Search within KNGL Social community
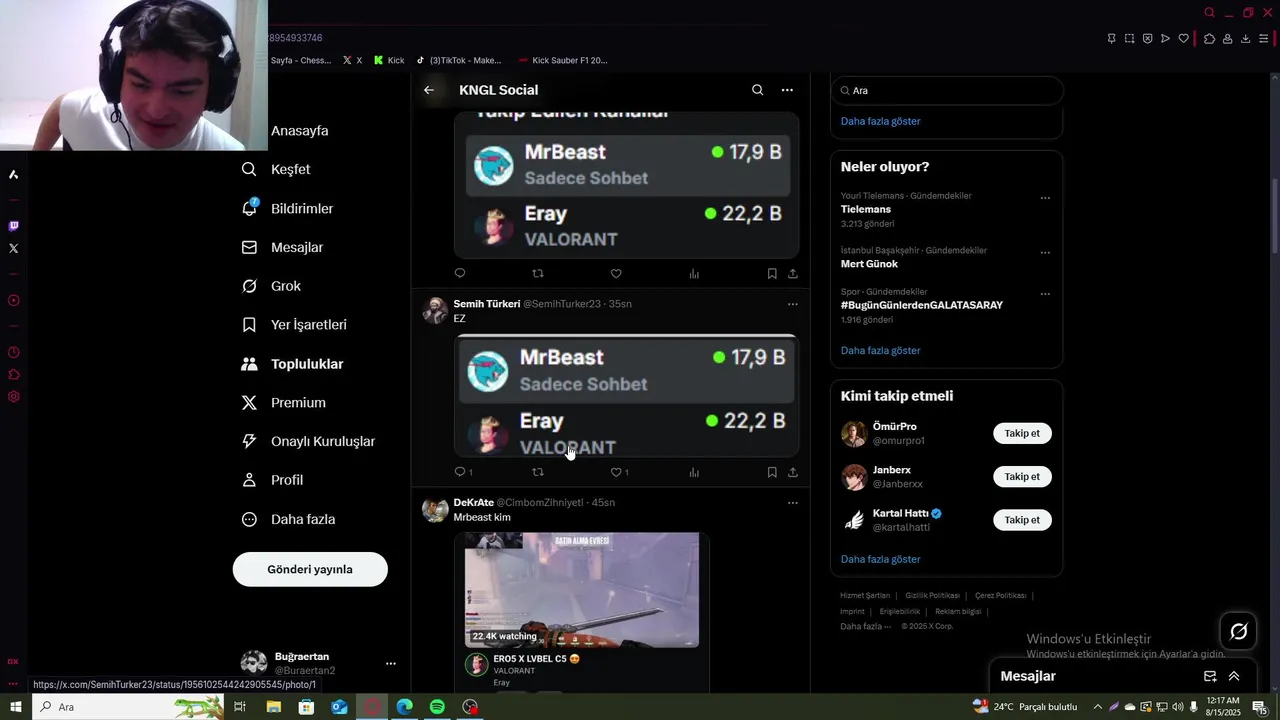1280x720 pixels. click(757, 90)
